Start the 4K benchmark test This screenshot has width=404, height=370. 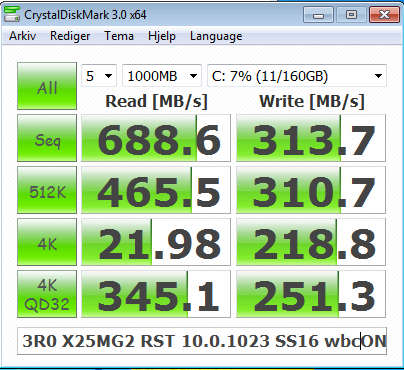47,242
